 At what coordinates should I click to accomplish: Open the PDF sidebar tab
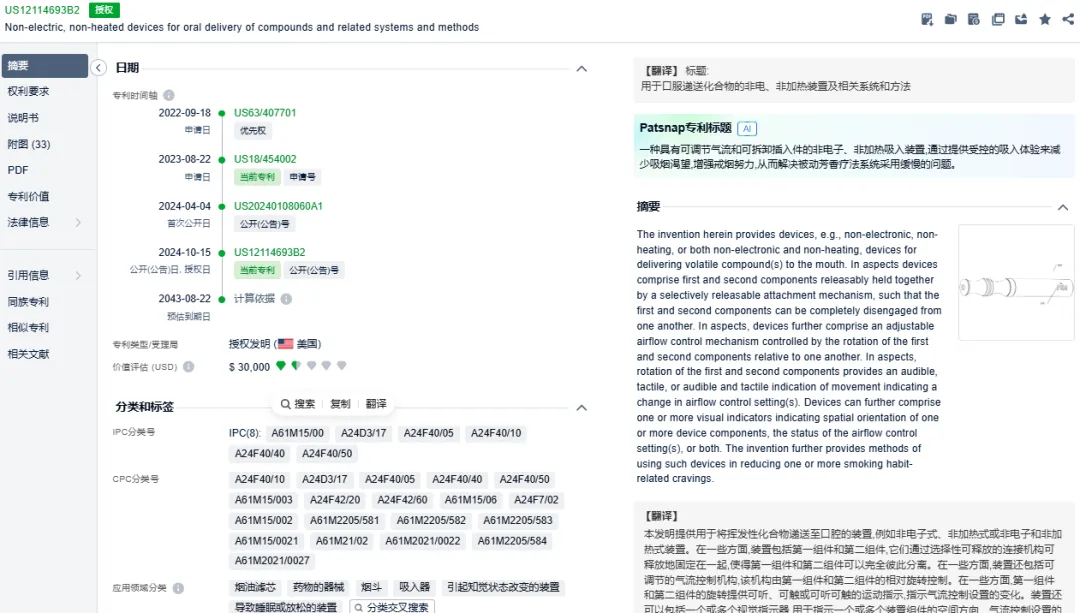click(18, 170)
